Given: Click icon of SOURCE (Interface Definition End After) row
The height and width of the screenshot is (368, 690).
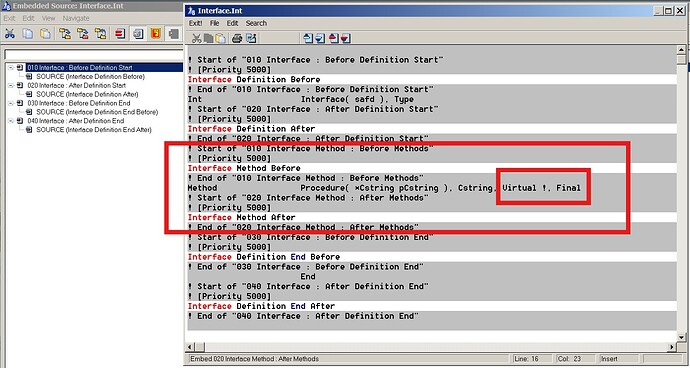Looking at the screenshot, I should 29,130.
